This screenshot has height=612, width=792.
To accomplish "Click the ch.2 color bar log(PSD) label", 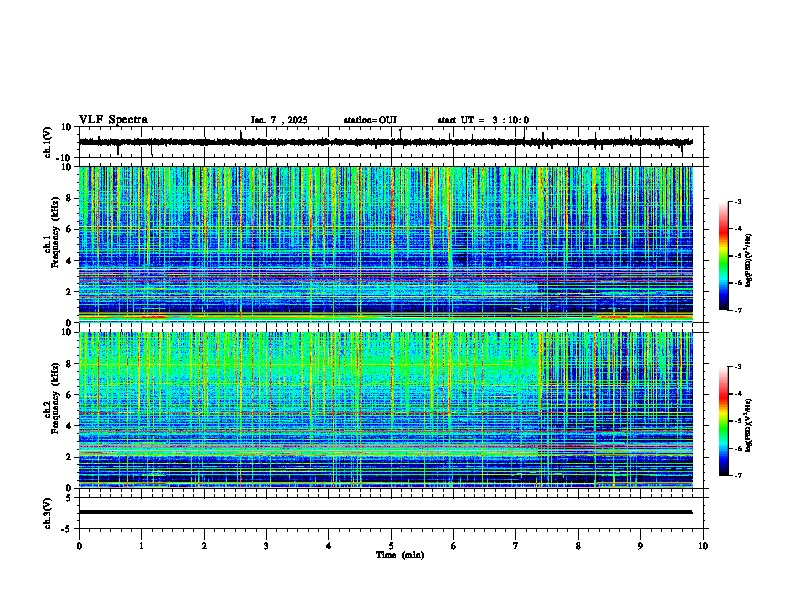I will click(x=748, y=425).
